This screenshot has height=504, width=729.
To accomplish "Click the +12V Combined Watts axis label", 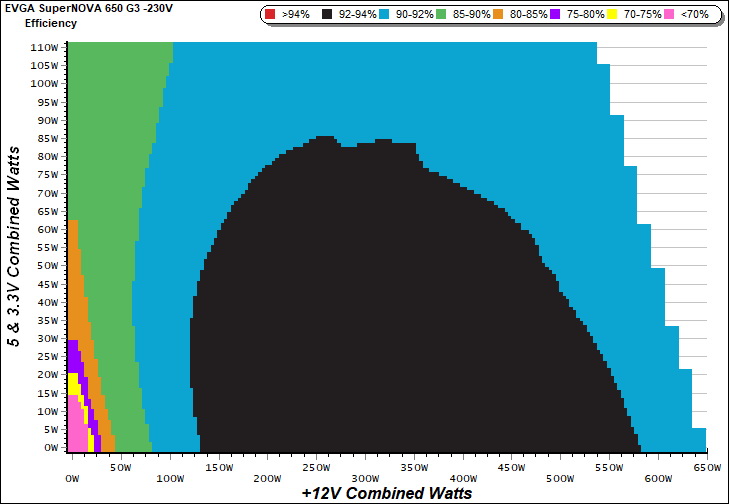I will click(386, 493).
